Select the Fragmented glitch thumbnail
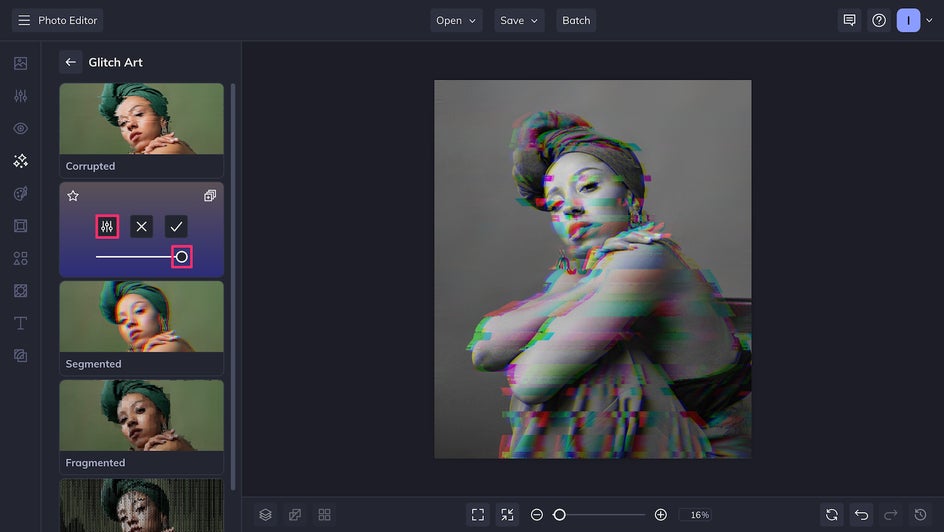The image size is (944, 532). tap(141, 415)
